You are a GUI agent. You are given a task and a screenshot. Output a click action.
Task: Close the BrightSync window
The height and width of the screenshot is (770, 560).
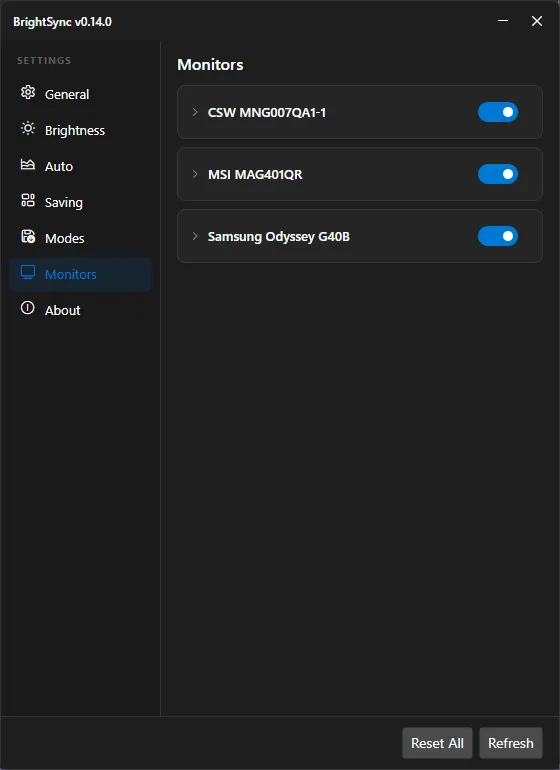click(x=537, y=21)
